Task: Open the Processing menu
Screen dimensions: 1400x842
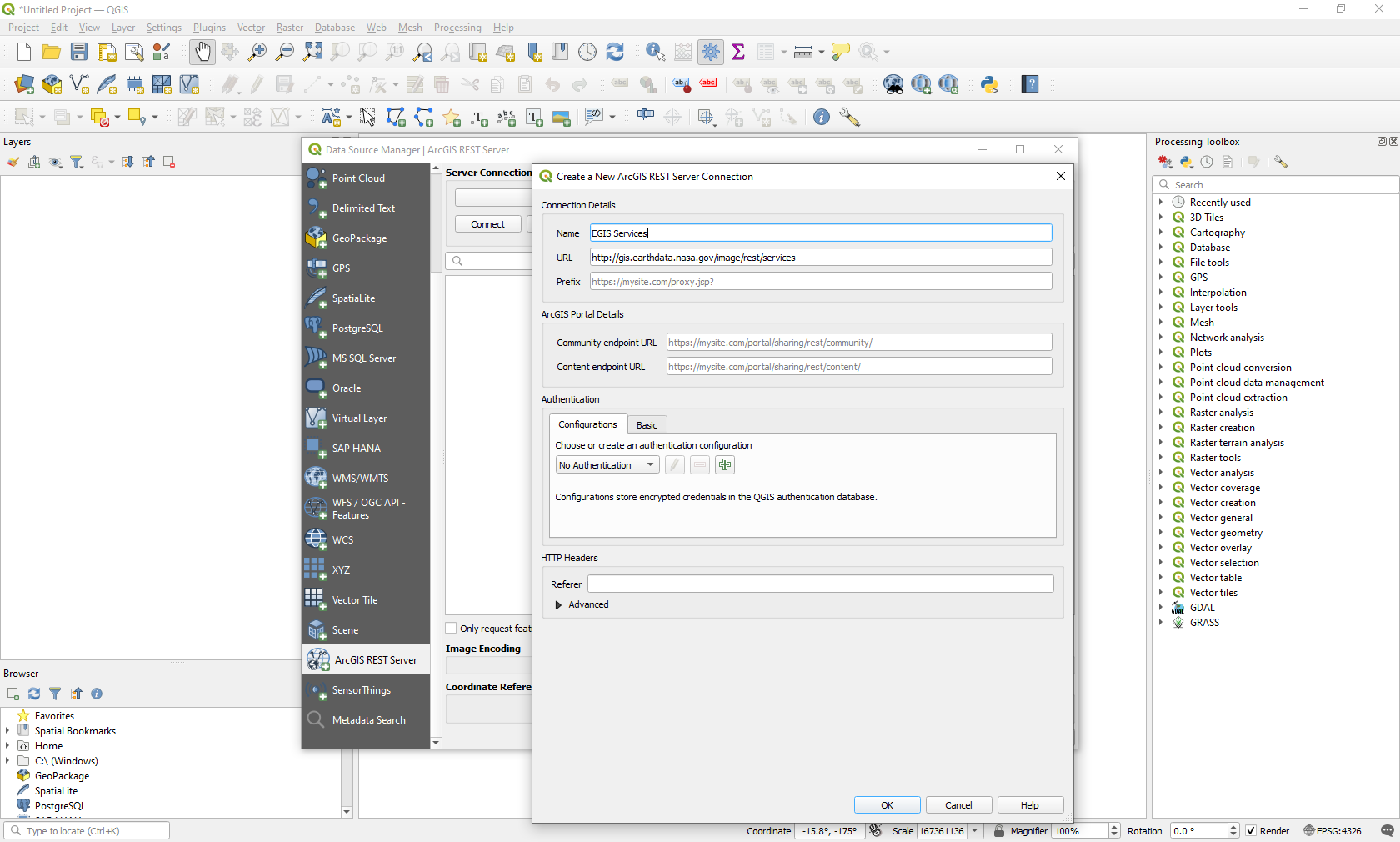Action: pos(457,28)
